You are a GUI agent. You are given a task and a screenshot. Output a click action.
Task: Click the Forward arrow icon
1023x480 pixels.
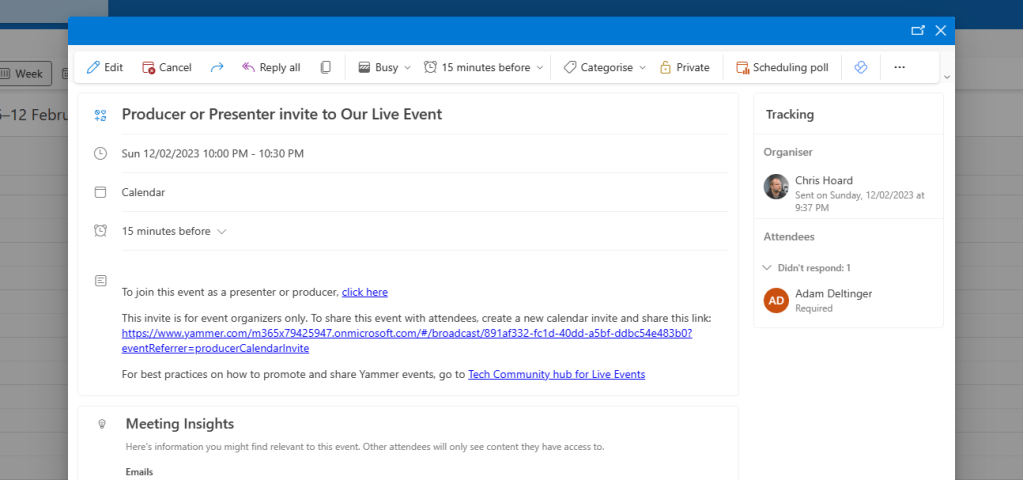pyautogui.click(x=216, y=68)
